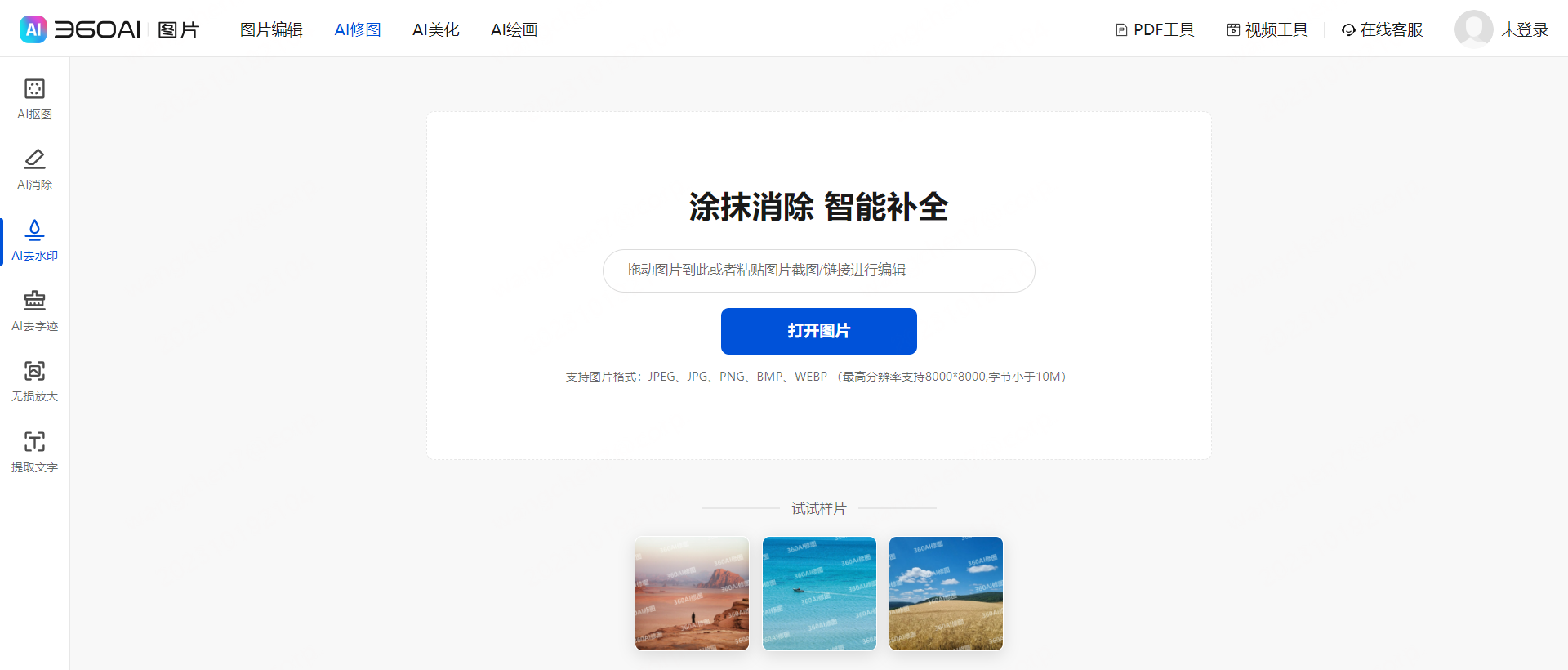Click the user avatar icon

[x=1473, y=29]
